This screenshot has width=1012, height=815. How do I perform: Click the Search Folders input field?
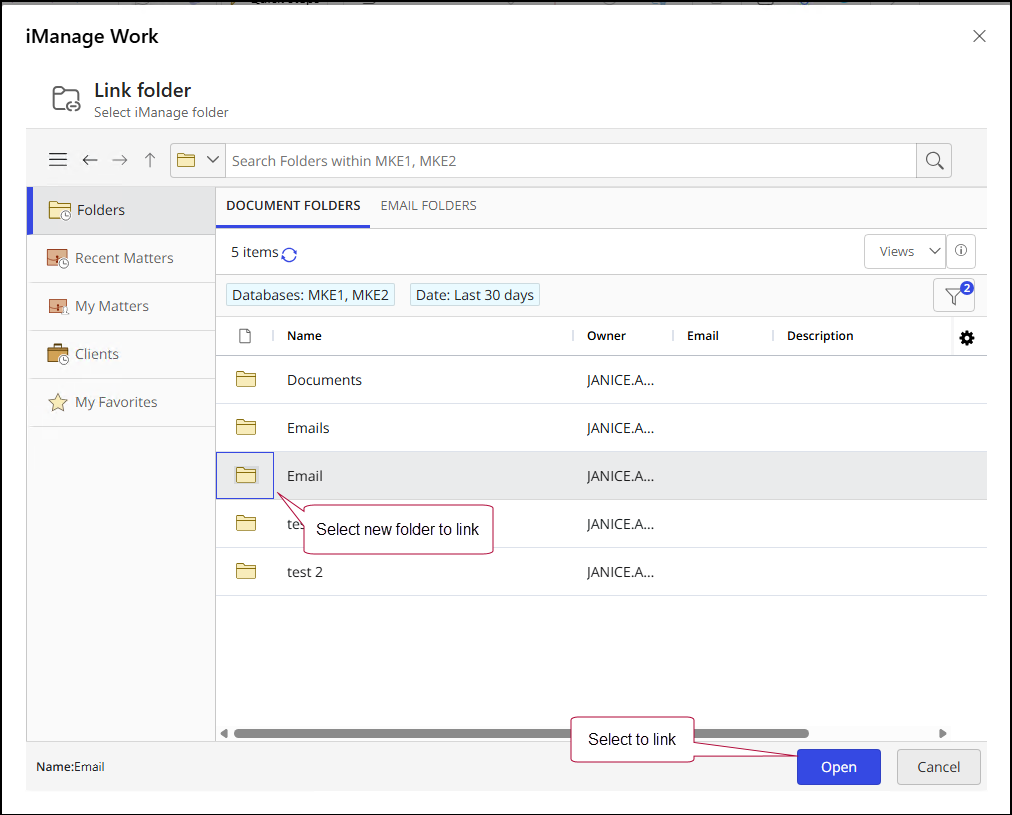tap(570, 161)
